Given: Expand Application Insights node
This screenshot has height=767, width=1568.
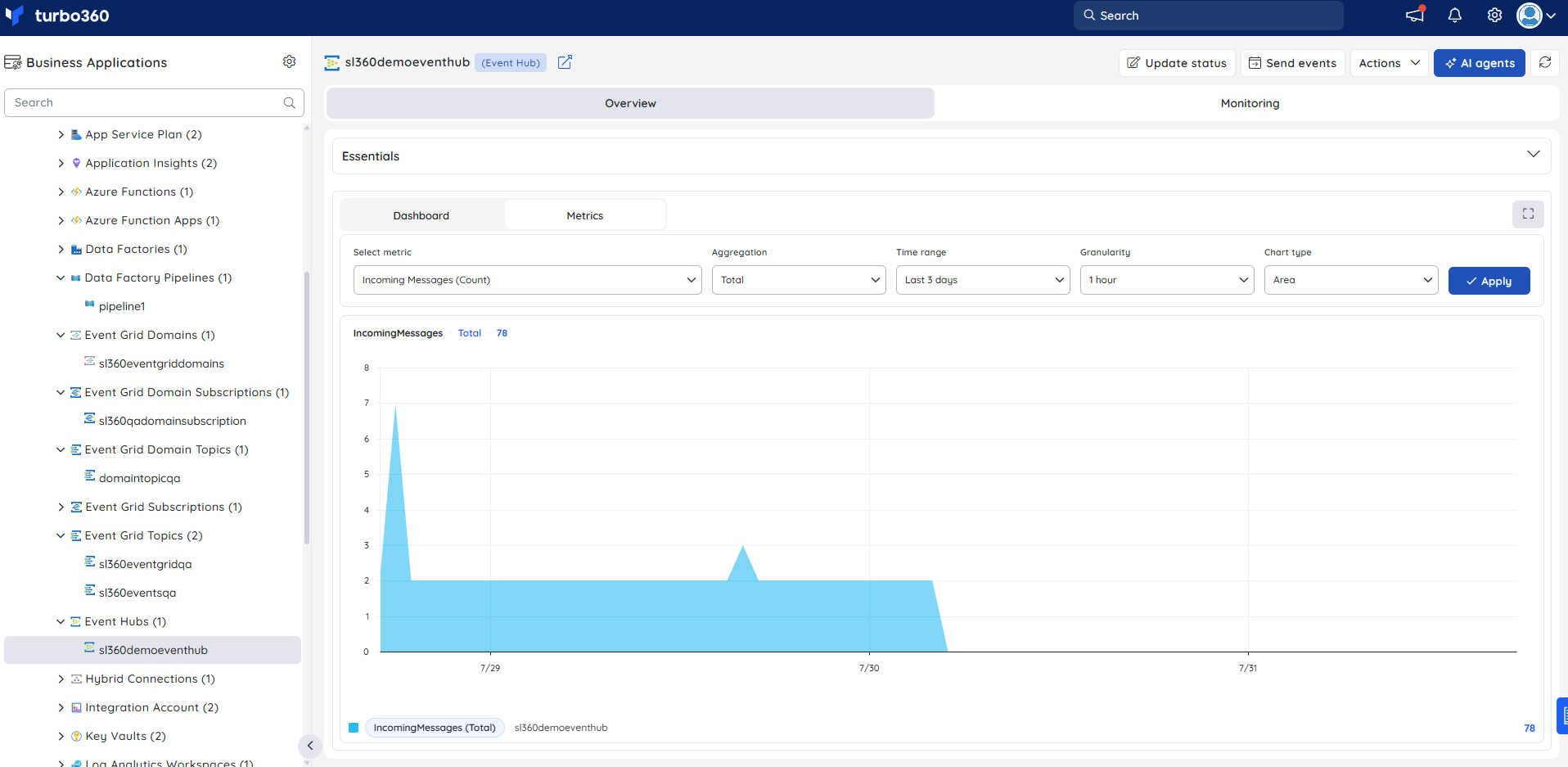Looking at the screenshot, I should [61, 163].
